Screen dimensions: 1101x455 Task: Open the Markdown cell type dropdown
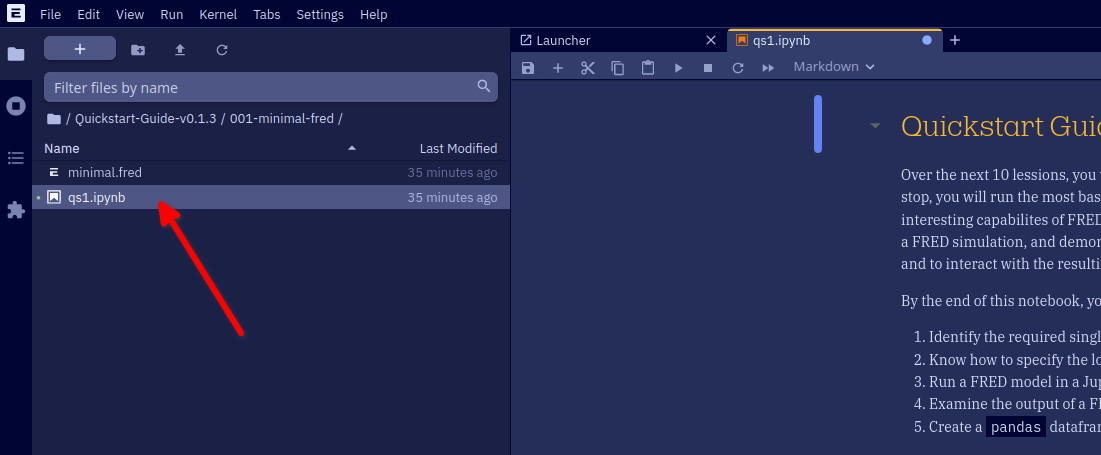tap(834, 67)
